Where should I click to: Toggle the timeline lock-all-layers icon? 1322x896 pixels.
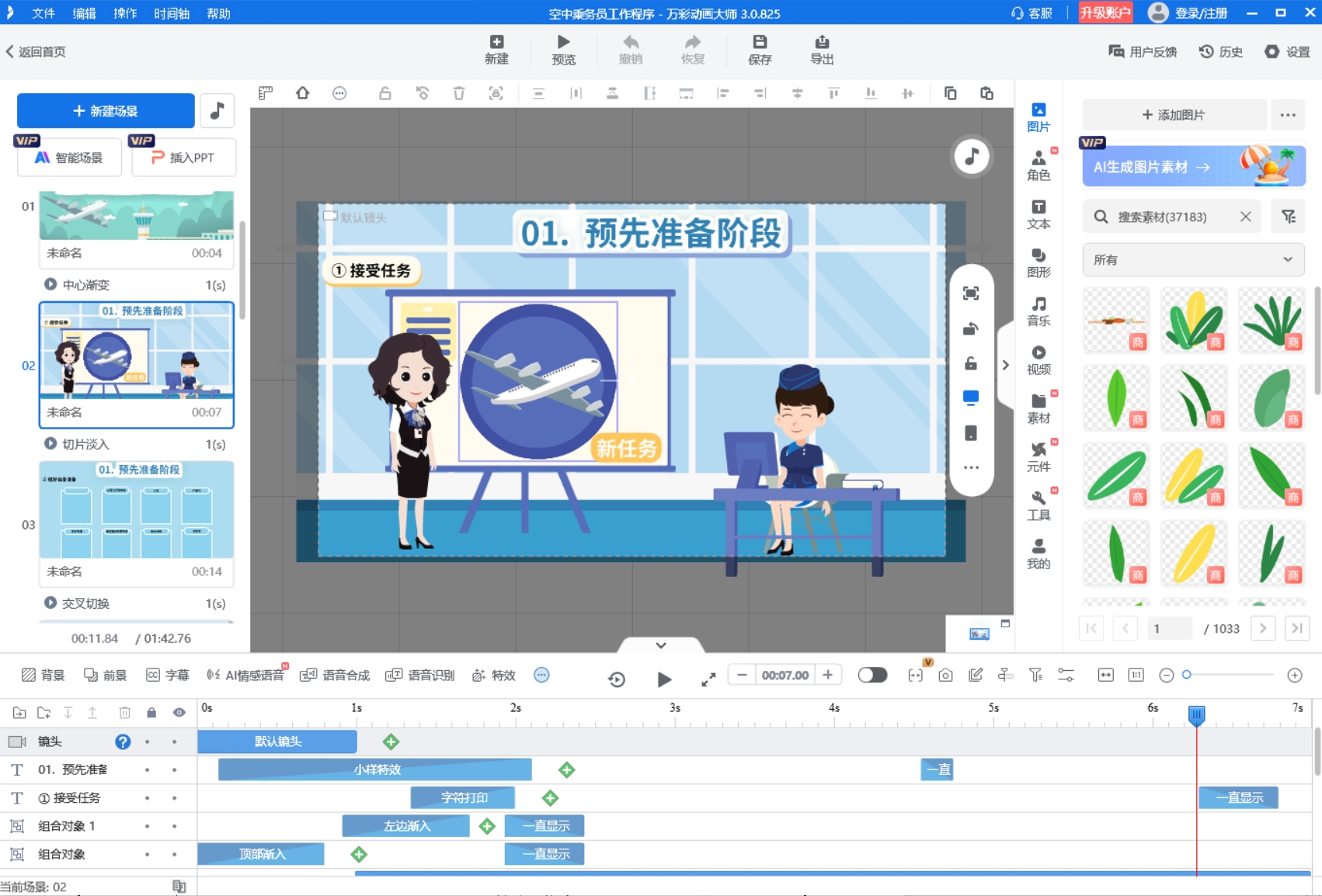(151, 713)
